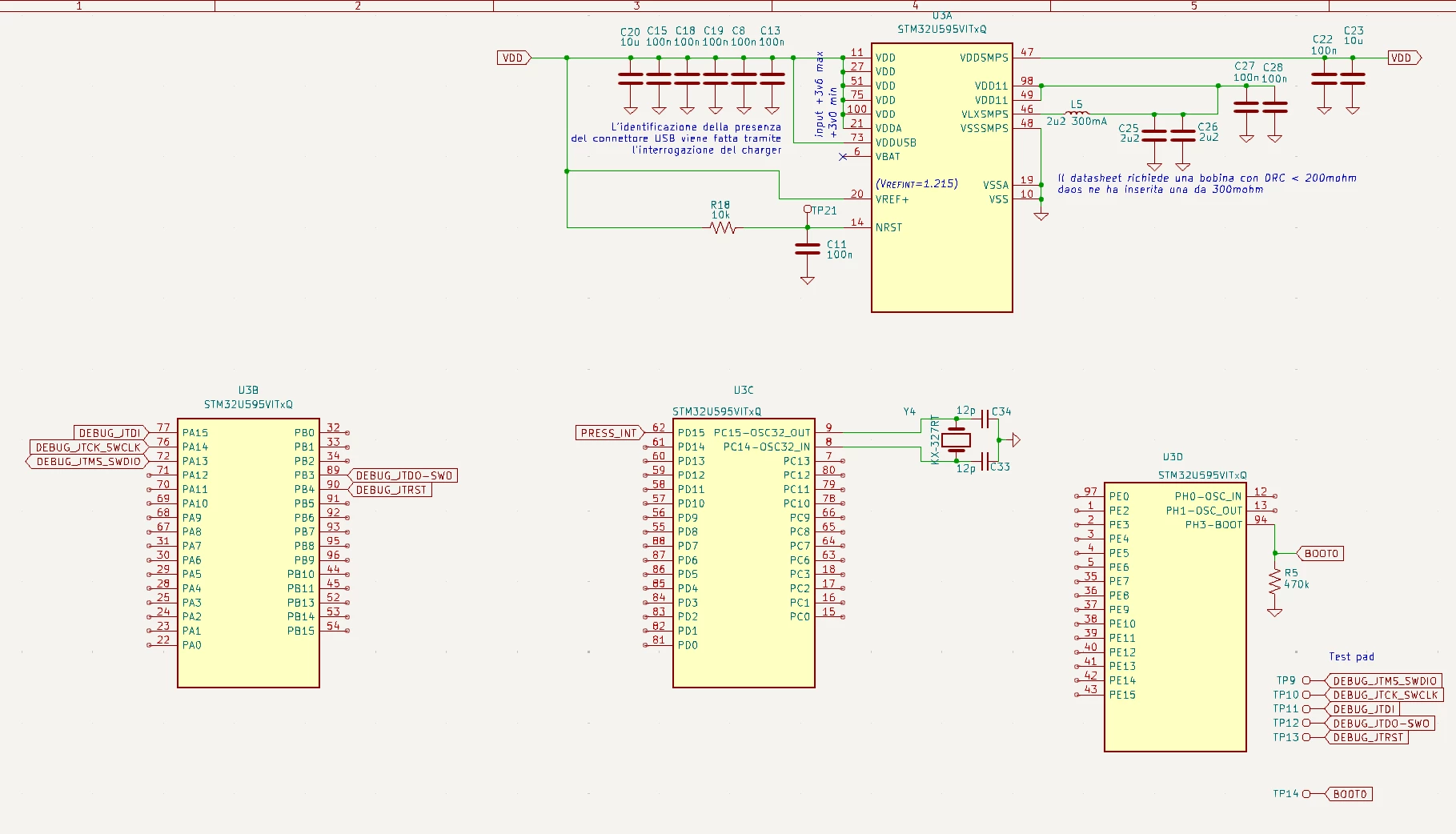This screenshot has width=1456, height=834.
Task: Select DEBUG_JTRST label at pin PB4
Action: point(391,490)
